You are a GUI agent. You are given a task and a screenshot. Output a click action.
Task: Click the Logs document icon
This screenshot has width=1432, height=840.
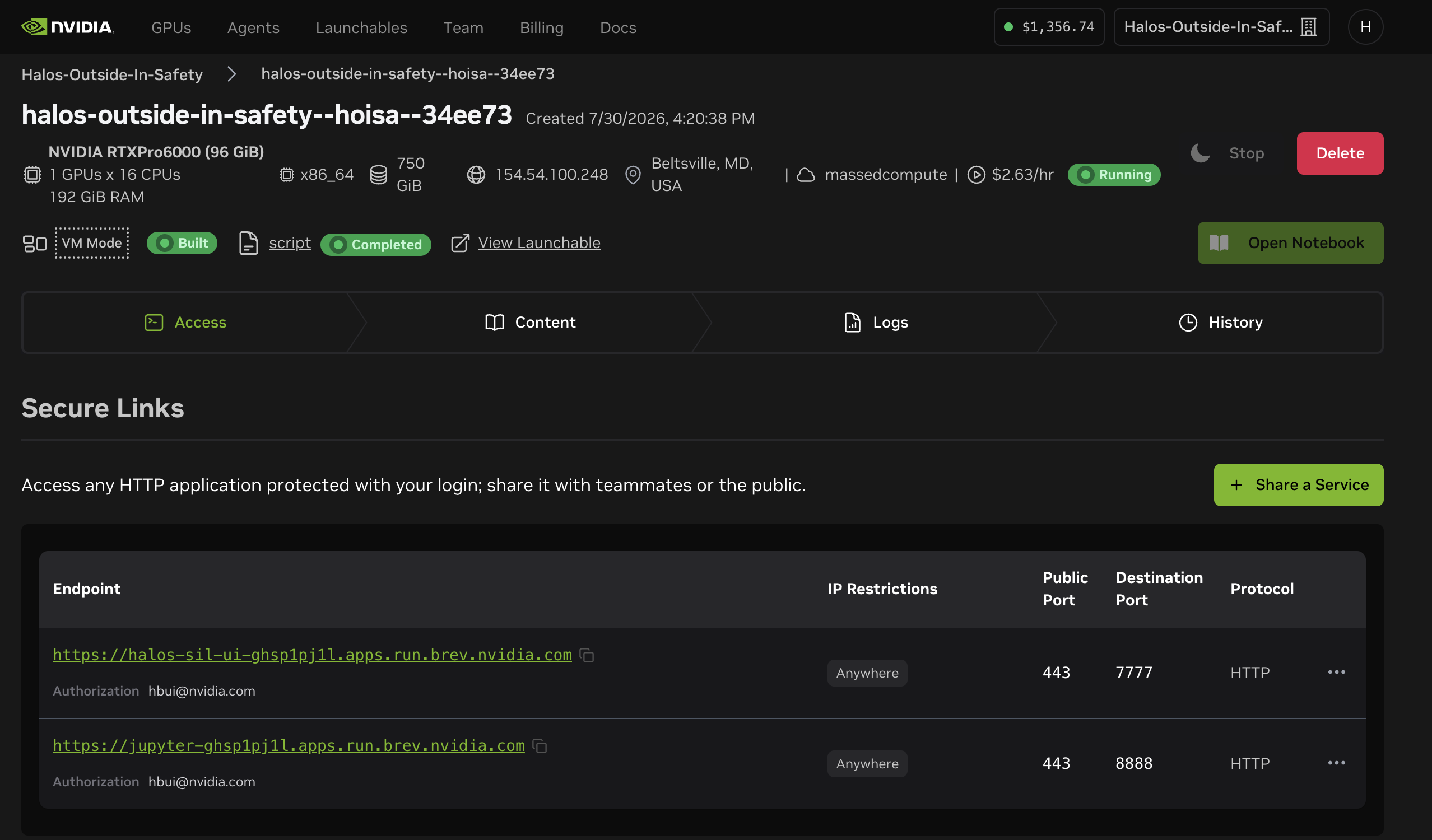(852, 323)
